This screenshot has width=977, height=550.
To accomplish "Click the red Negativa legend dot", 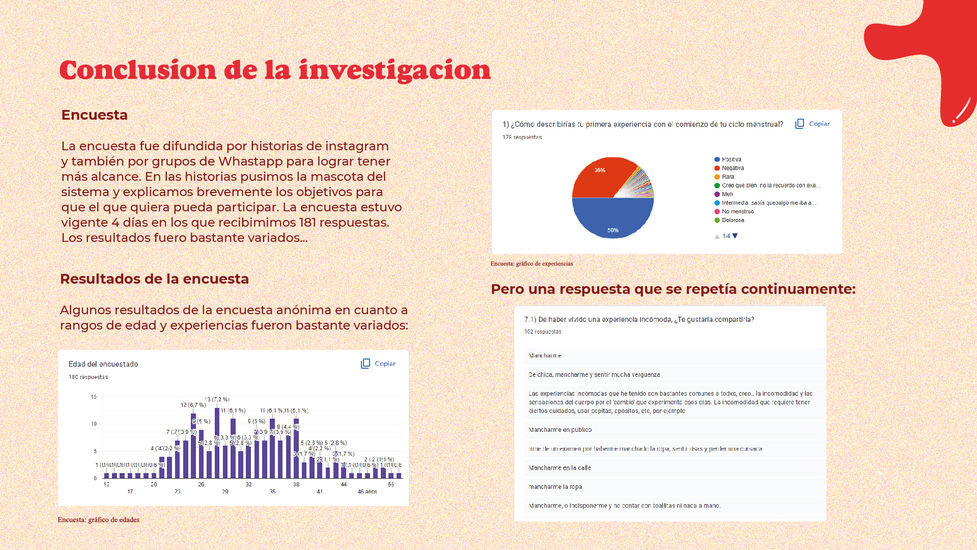I will [x=717, y=168].
